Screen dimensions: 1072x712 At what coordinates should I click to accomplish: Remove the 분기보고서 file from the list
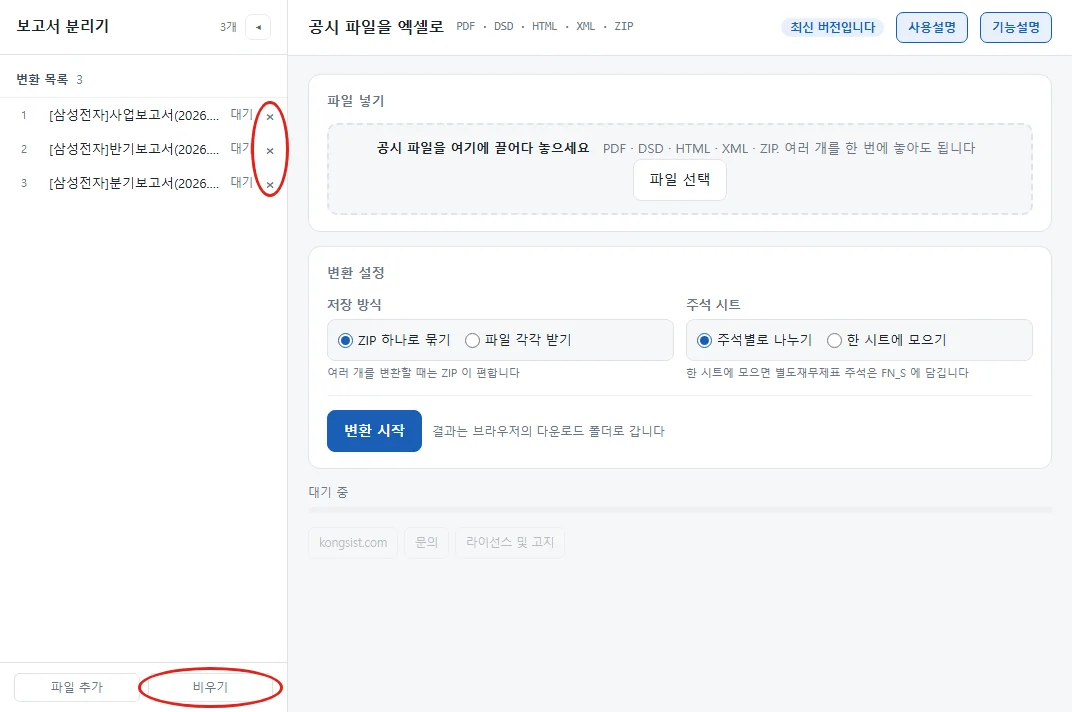pos(270,185)
